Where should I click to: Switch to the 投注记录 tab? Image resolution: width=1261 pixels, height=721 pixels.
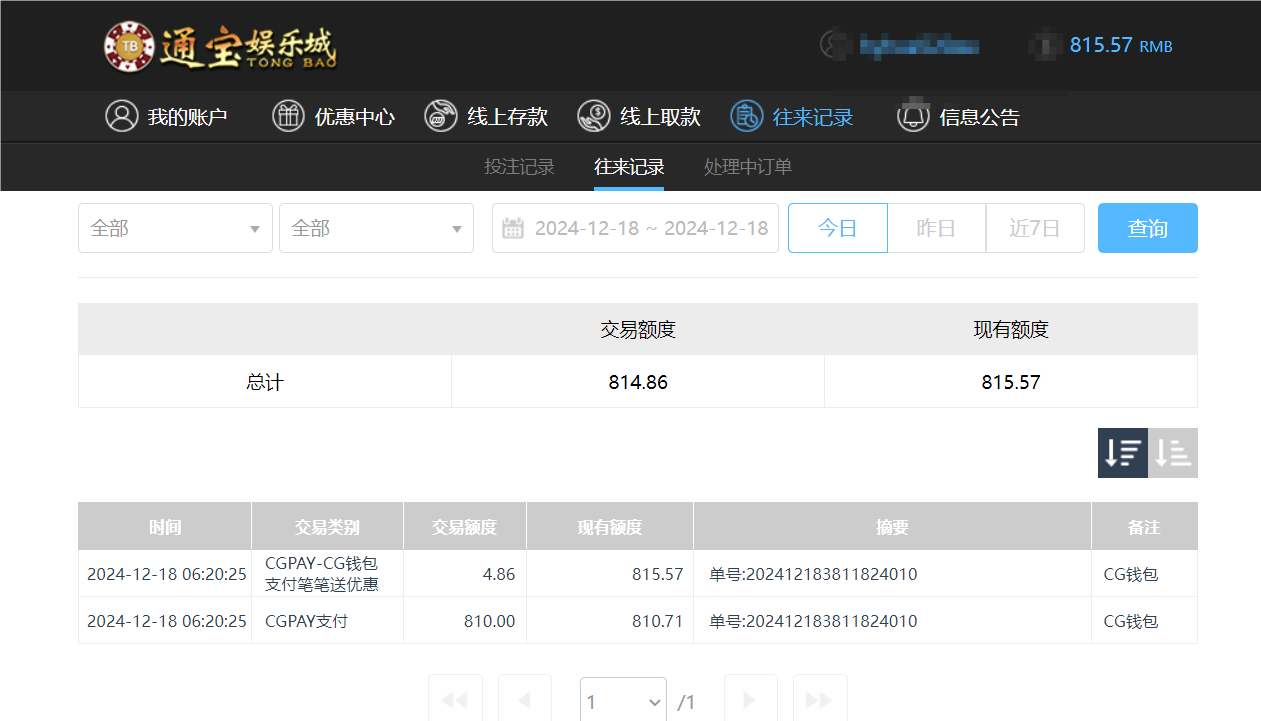519,166
